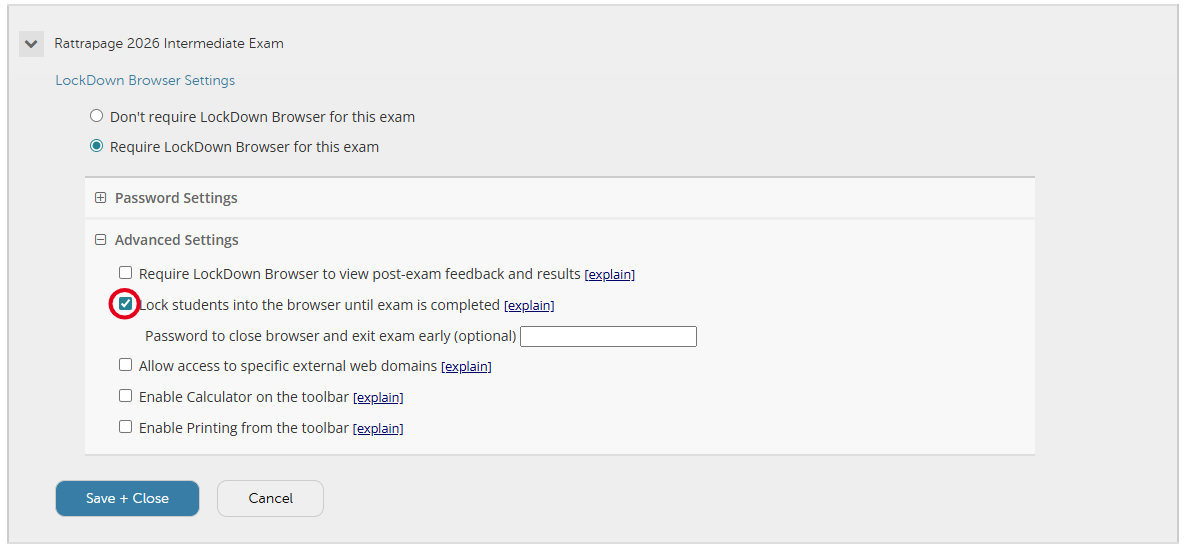Viewport: 1185px width, 550px height.
Task: Collapse the Rattrapage 2026 Intermediate Exam chevron
Action: [x=31, y=44]
